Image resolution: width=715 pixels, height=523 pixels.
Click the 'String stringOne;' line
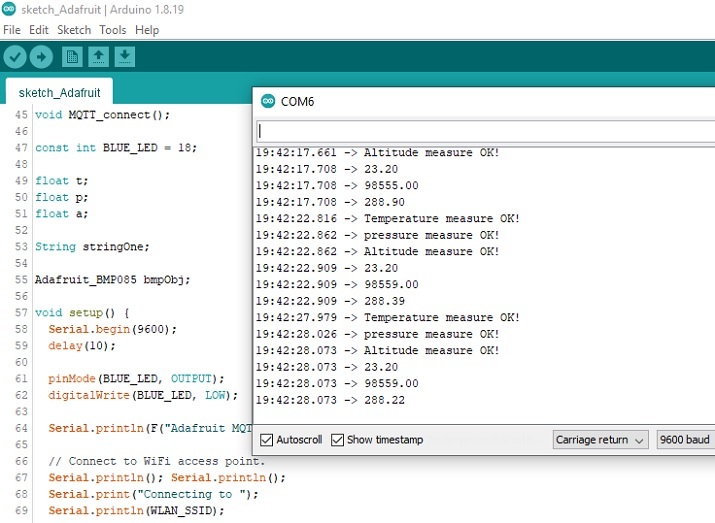click(92, 247)
